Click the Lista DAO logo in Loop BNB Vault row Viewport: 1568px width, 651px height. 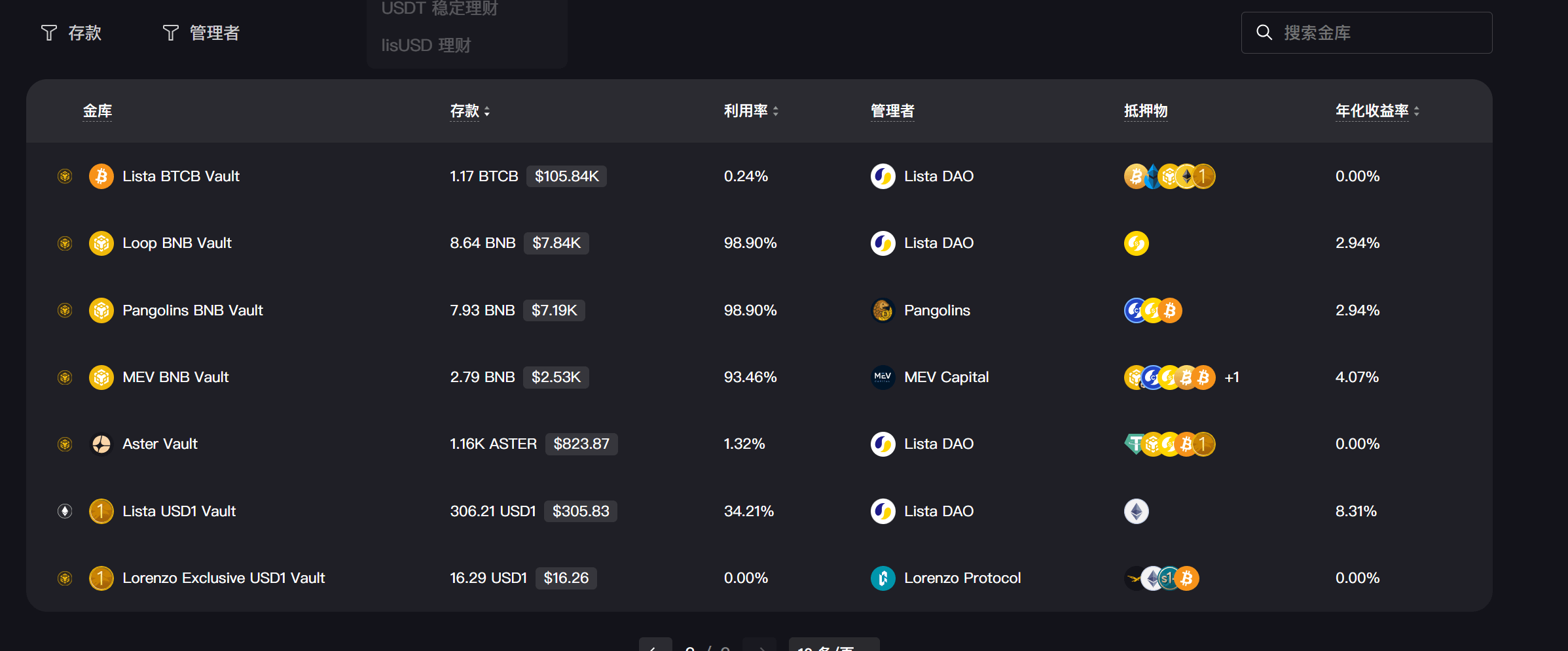click(883, 243)
